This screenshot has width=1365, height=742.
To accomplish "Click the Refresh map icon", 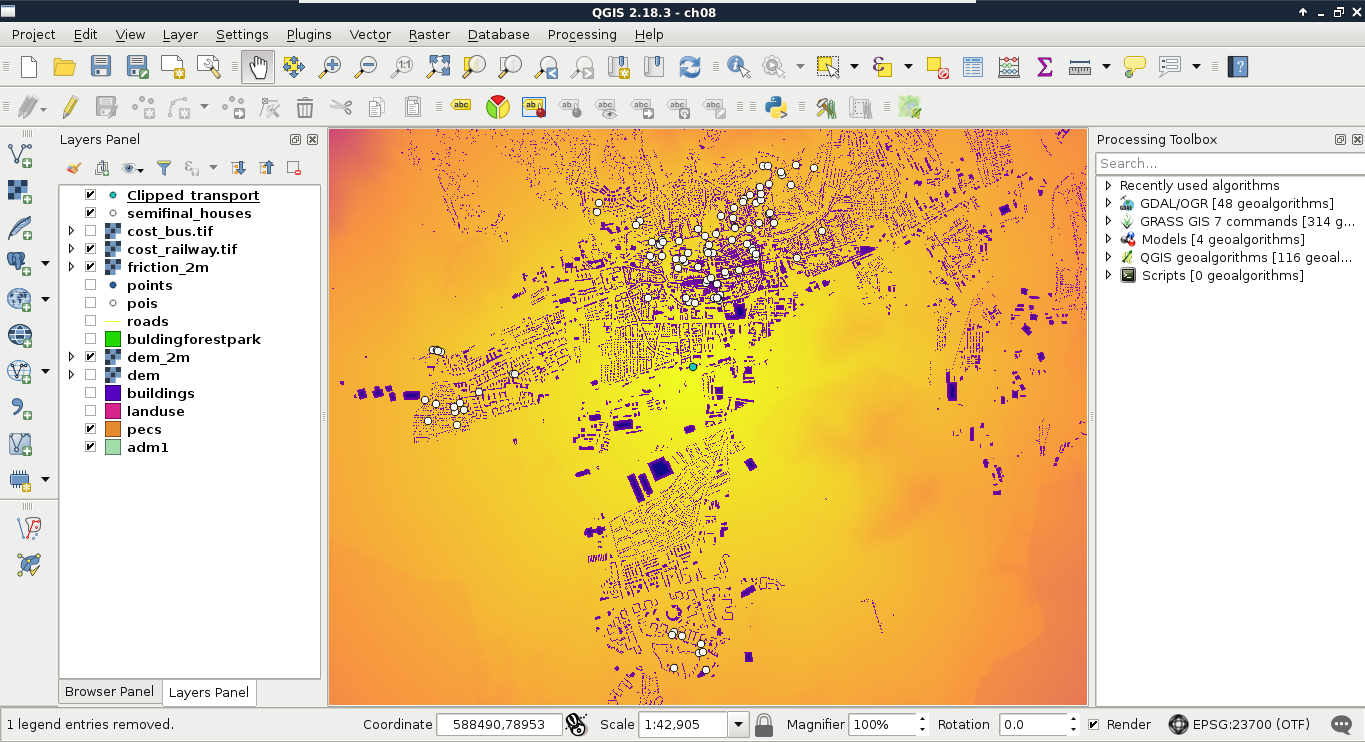I will click(x=689, y=67).
